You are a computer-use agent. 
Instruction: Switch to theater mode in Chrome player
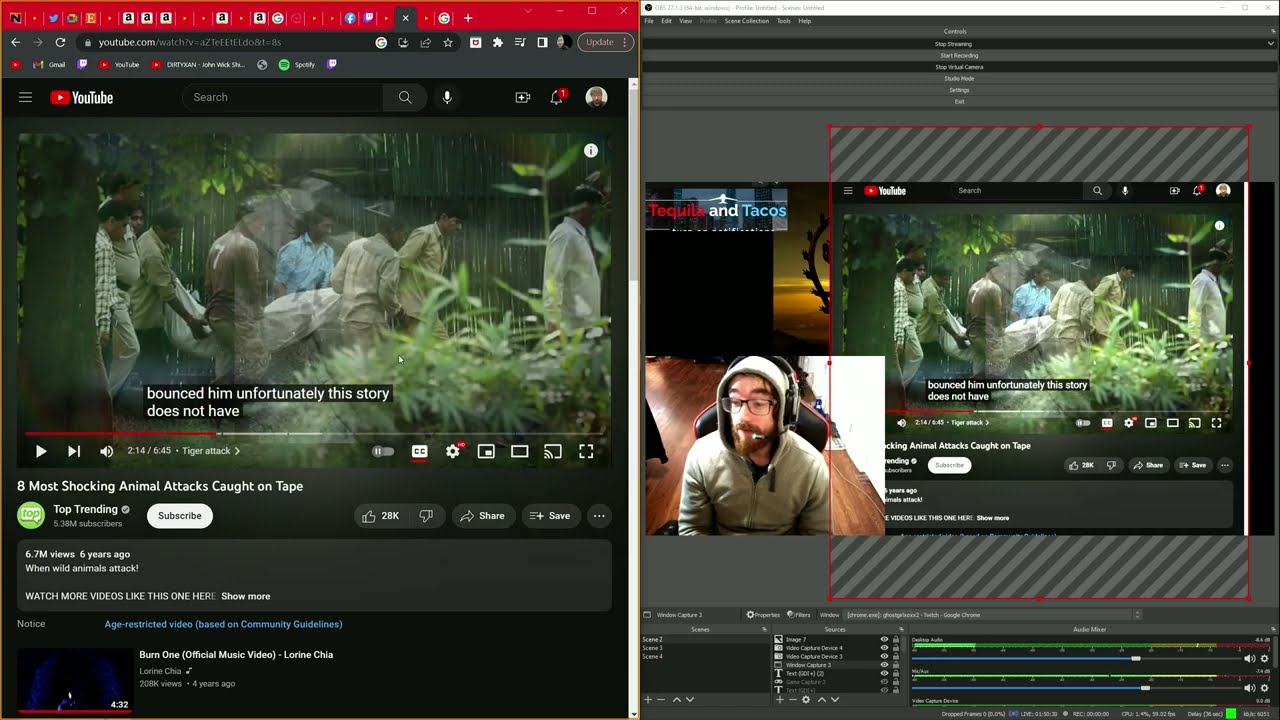(520, 451)
